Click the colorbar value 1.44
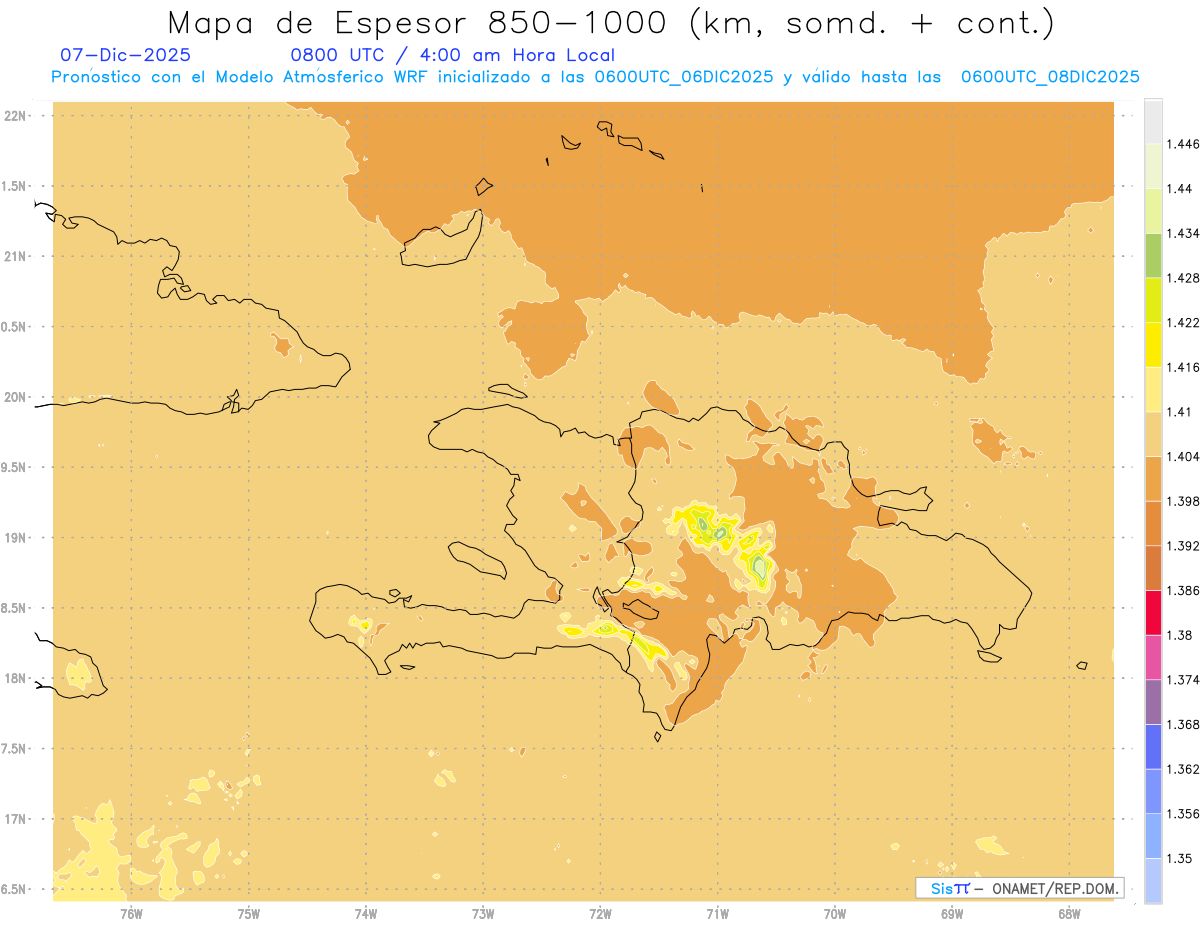The width and height of the screenshot is (1200, 927). tap(1180, 188)
